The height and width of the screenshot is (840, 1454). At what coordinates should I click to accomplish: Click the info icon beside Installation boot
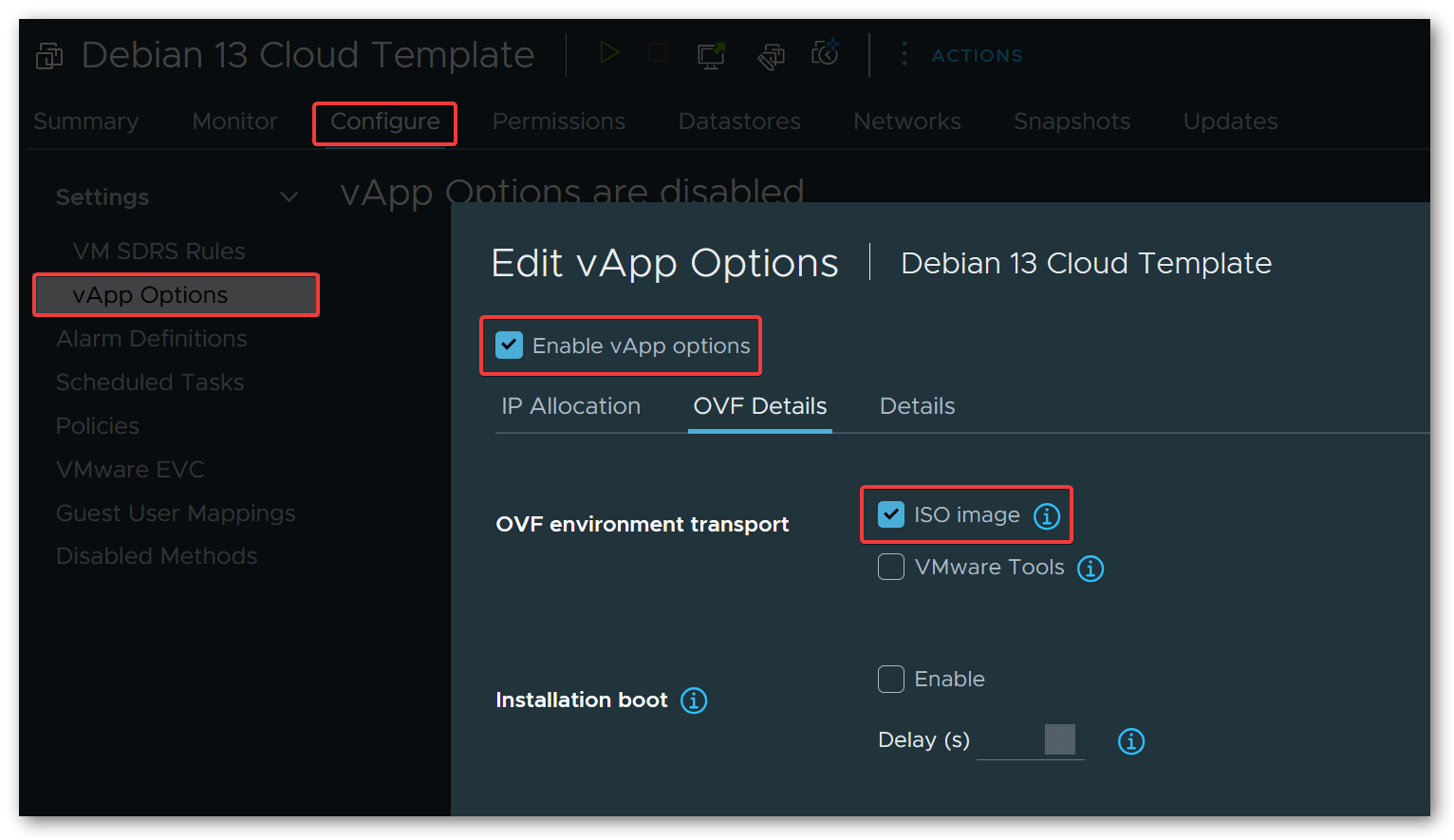pos(694,700)
